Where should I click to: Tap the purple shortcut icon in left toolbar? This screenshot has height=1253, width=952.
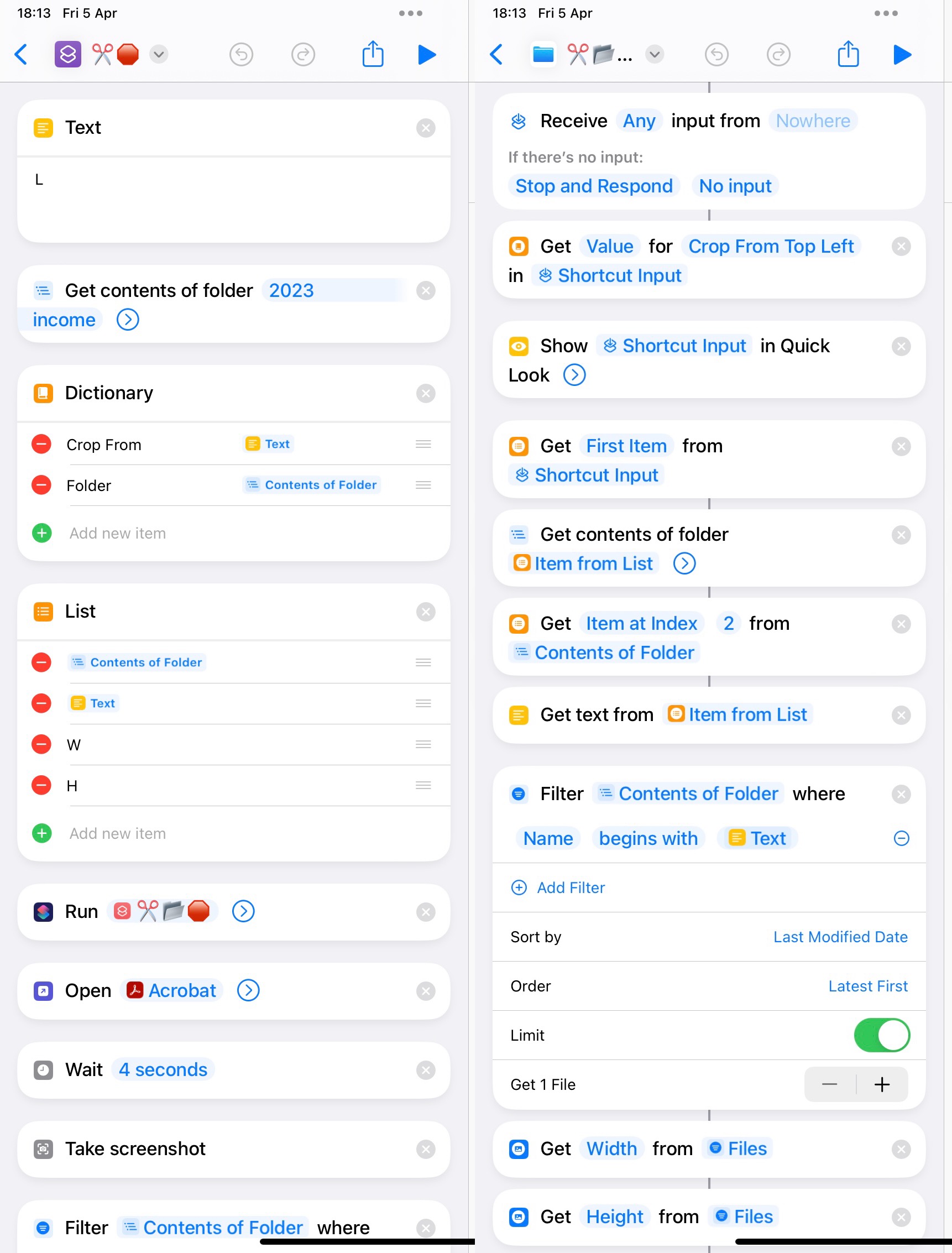pos(67,54)
